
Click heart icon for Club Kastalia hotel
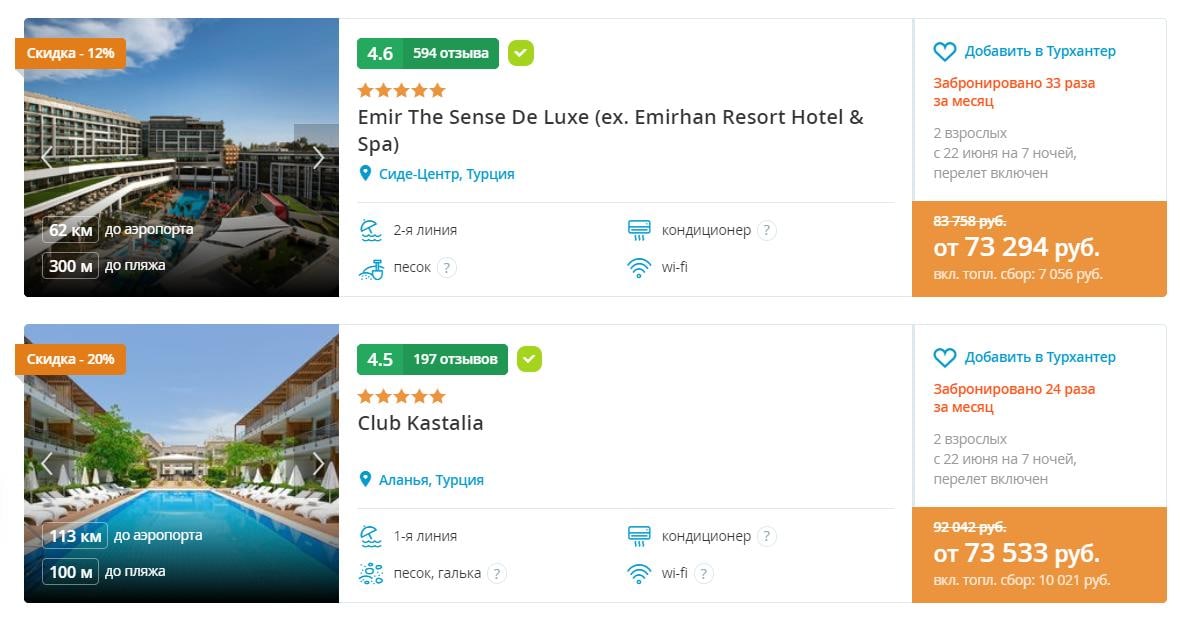[945, 357]
